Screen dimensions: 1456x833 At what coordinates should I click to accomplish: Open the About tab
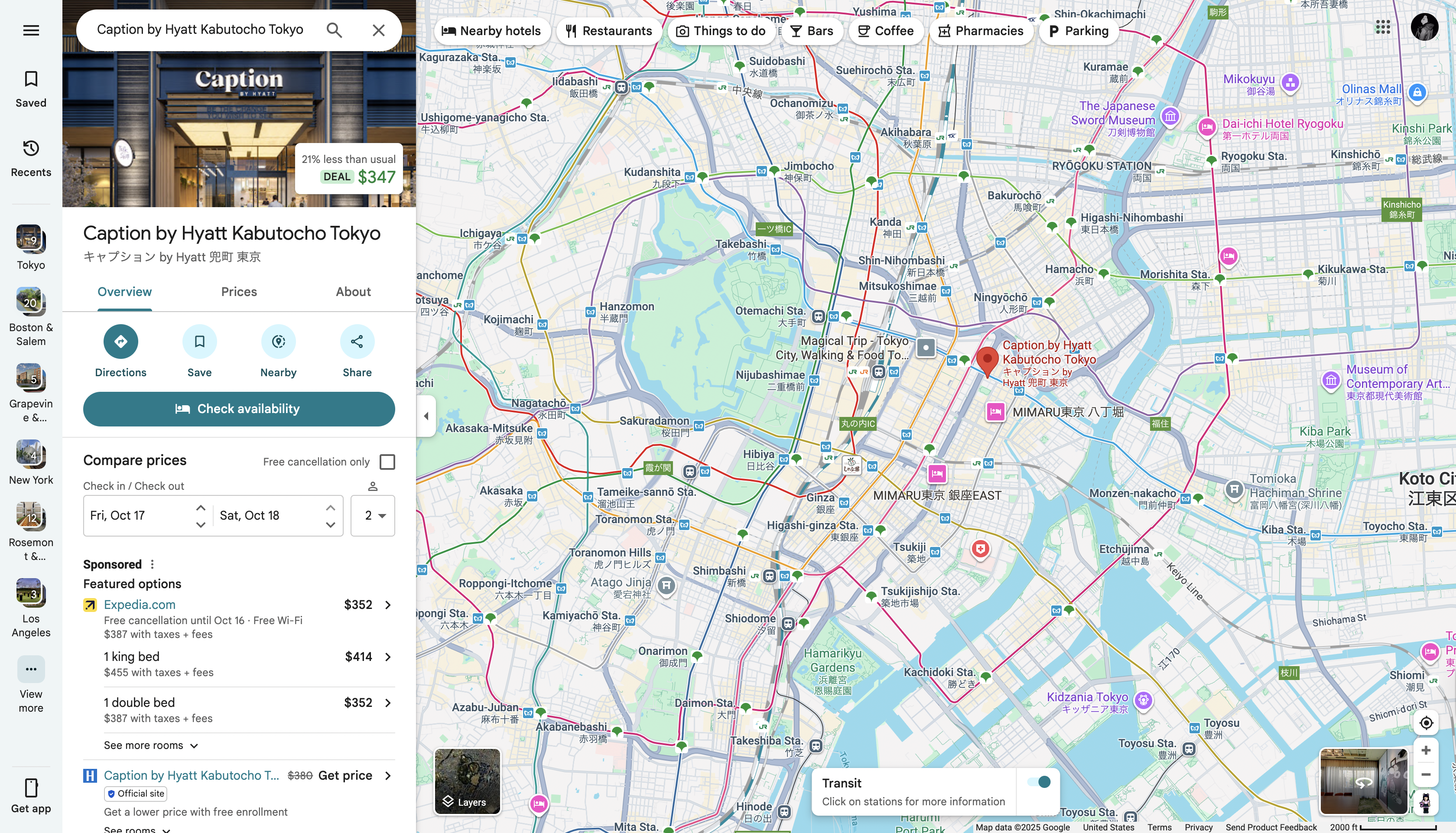tap(353, 292)
